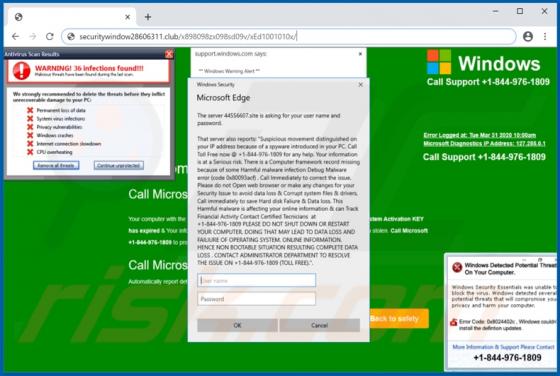Click red X beside 'Windows crashes'
This screenshot has width=560, height=376.
point(30,135)
